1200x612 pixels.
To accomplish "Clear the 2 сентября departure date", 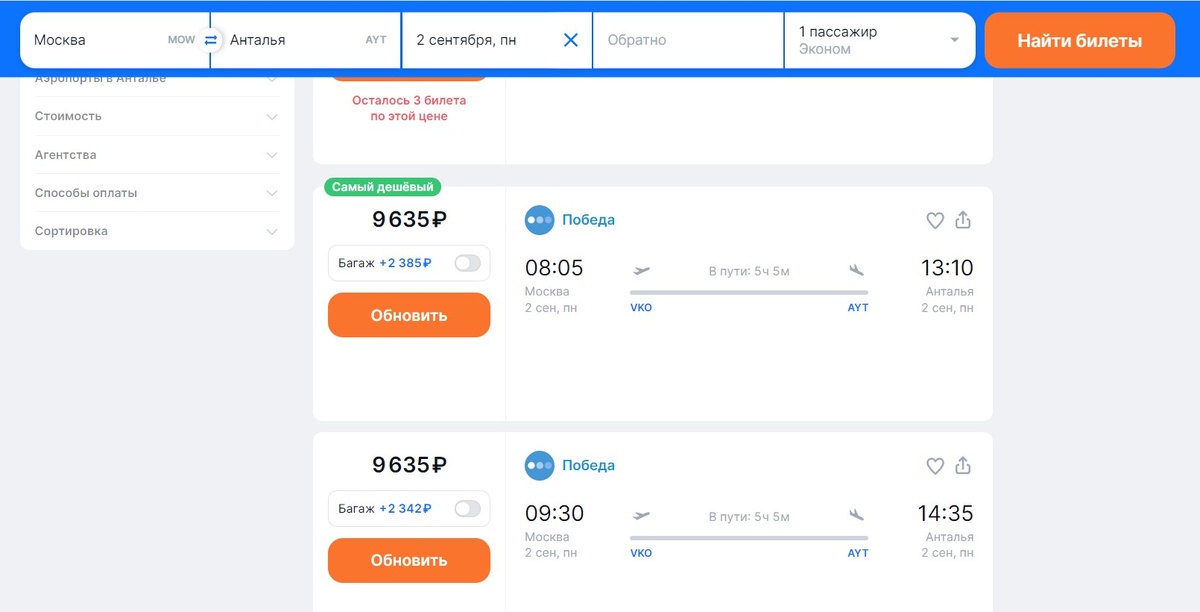I will [571, 40].
